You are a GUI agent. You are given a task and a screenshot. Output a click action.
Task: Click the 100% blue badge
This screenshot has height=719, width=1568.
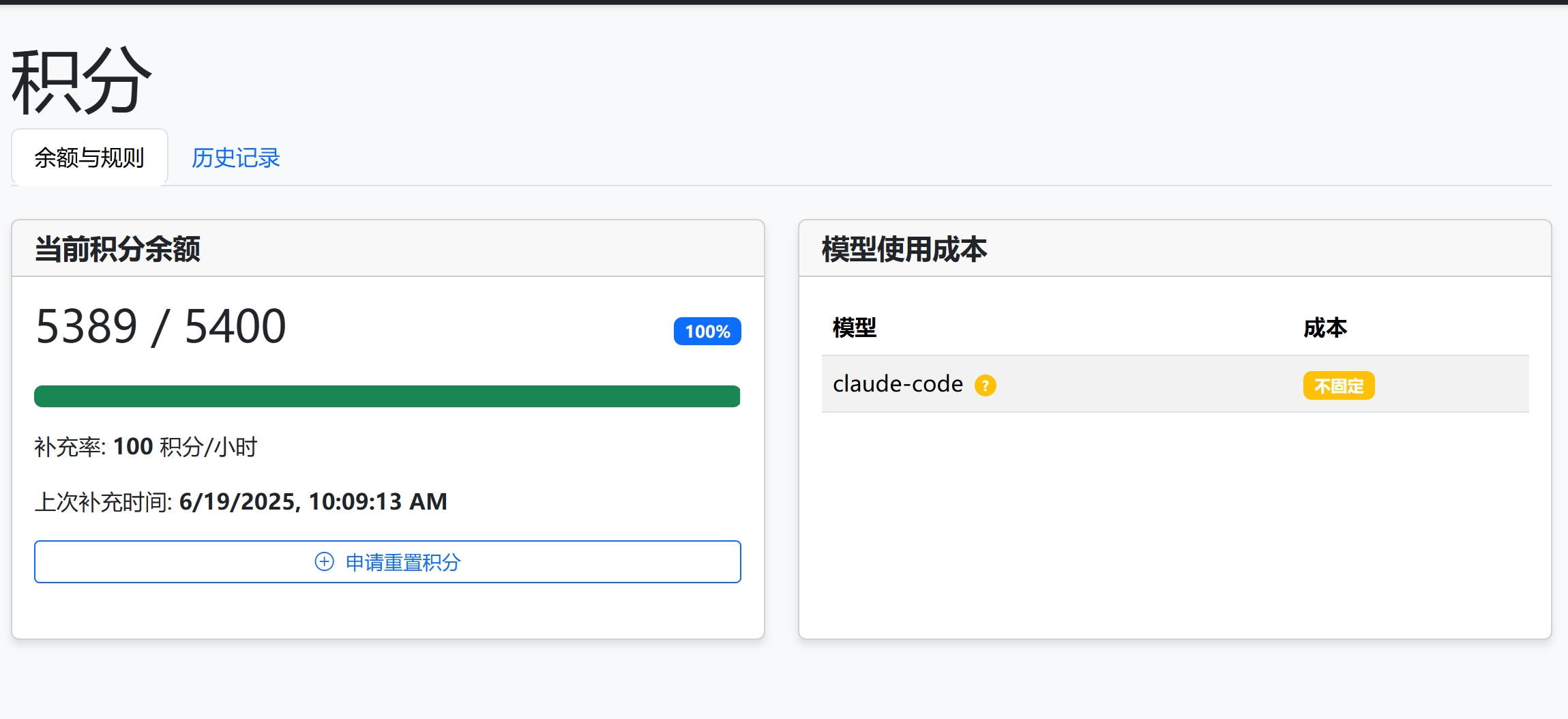coord(707,332)
